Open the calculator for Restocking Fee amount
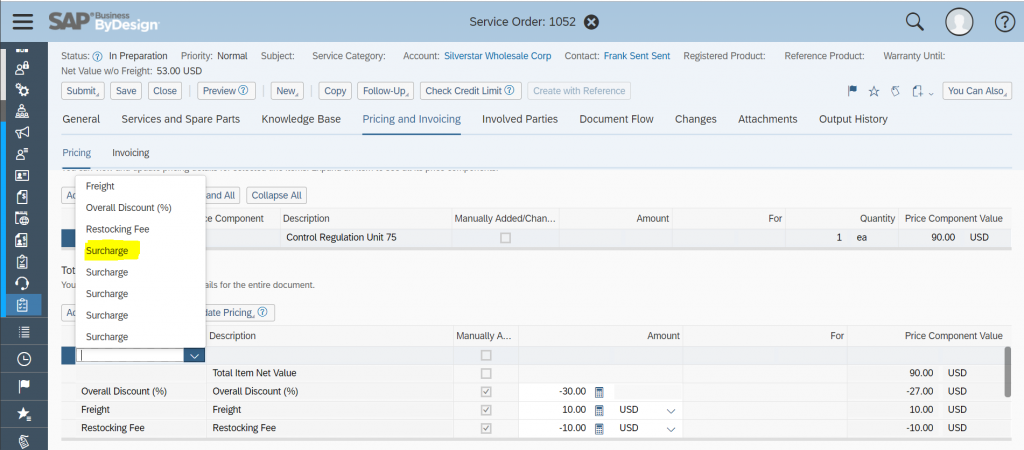Viewport: 1024px width, 450px height. pyautogui.click(x=600, y=428)
